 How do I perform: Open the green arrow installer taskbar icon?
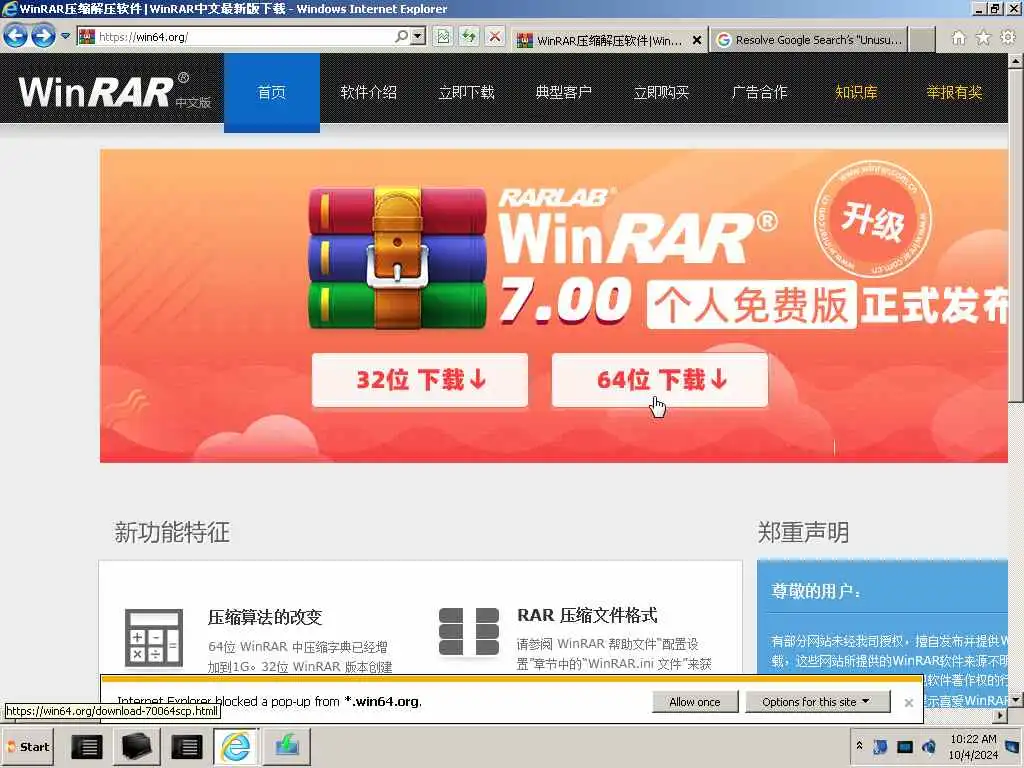pyautogui.click(x=287, y=746)
